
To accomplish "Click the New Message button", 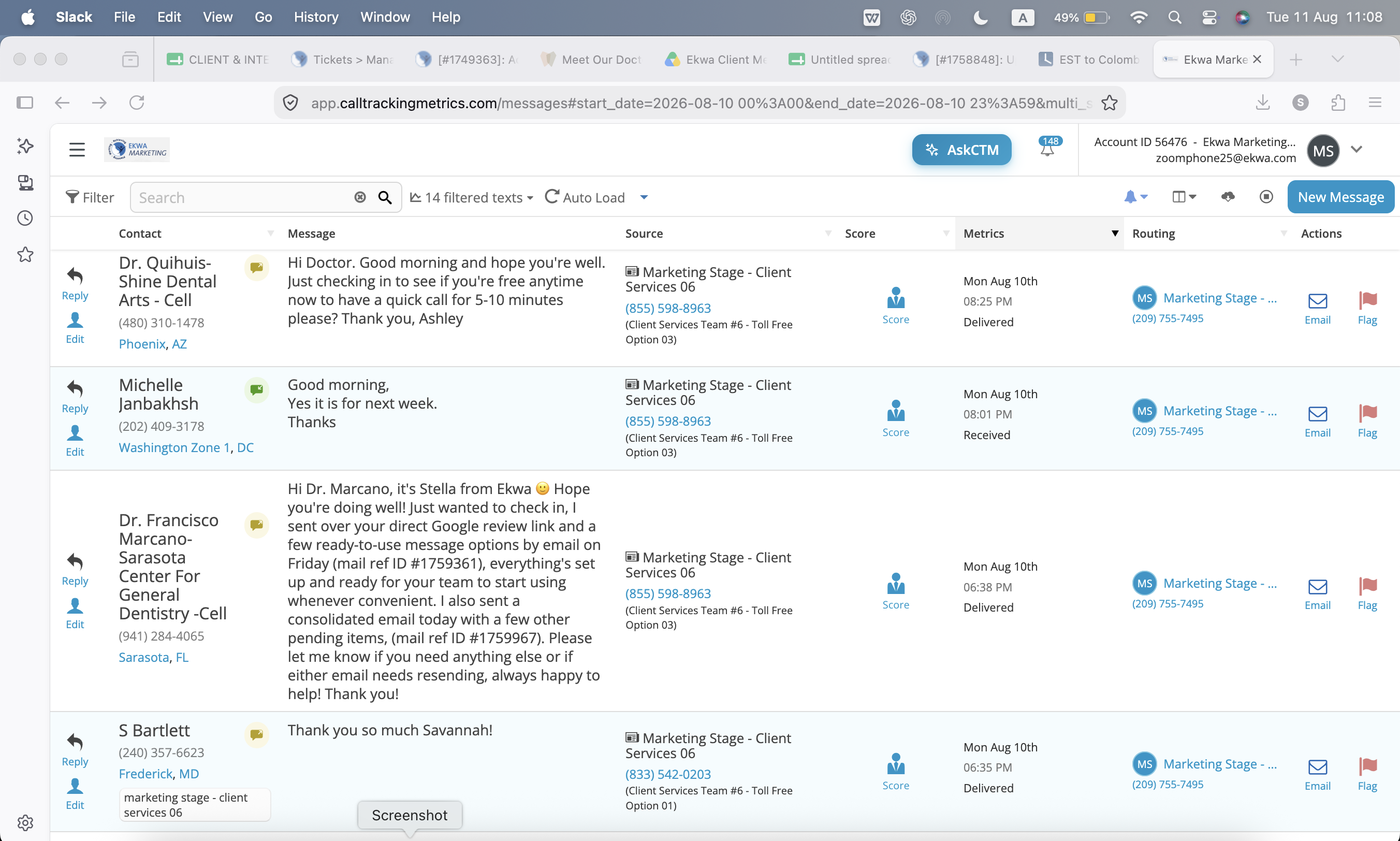I will pos(1340,197).
